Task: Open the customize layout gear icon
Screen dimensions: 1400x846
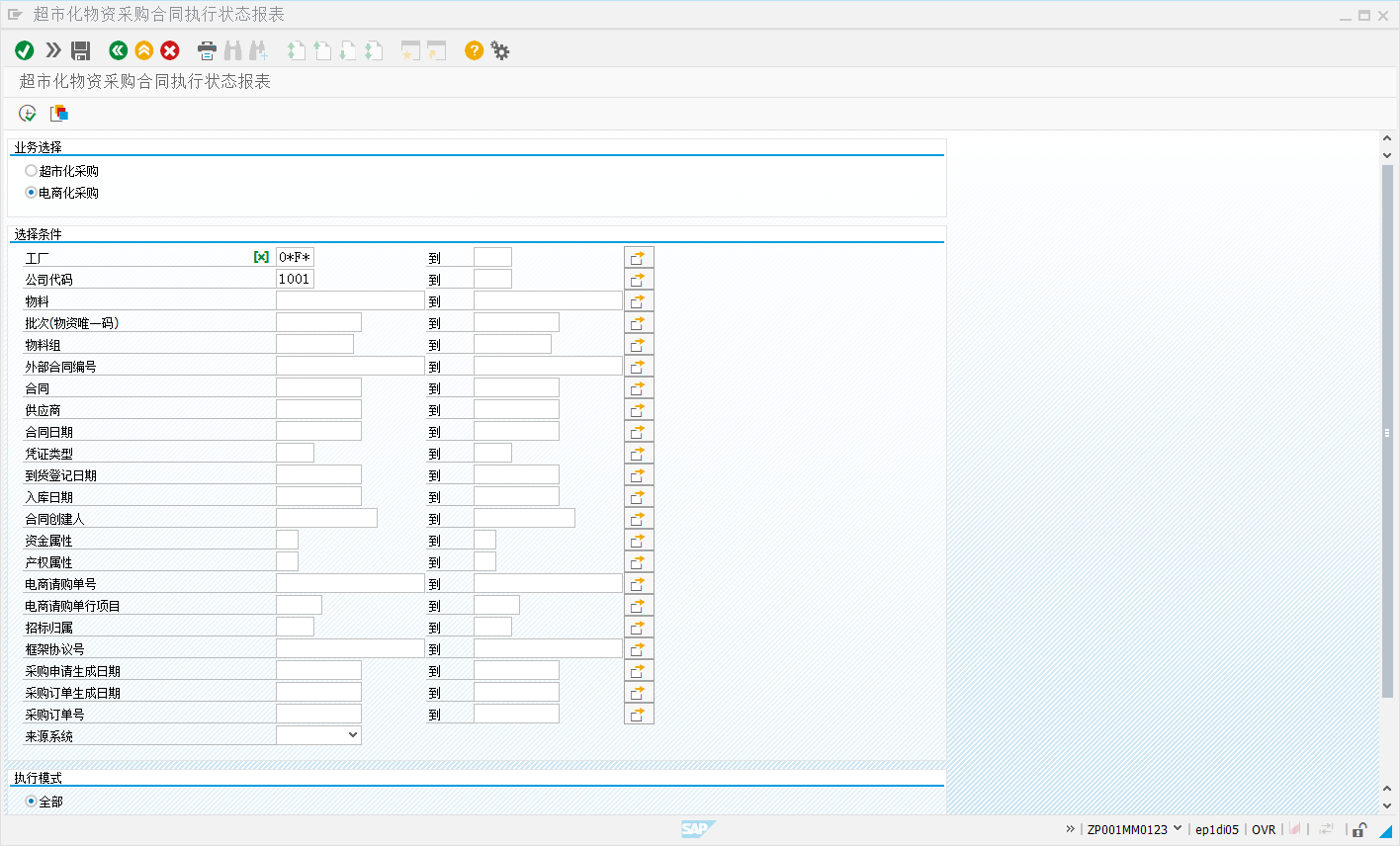Action: pos(500,50)
